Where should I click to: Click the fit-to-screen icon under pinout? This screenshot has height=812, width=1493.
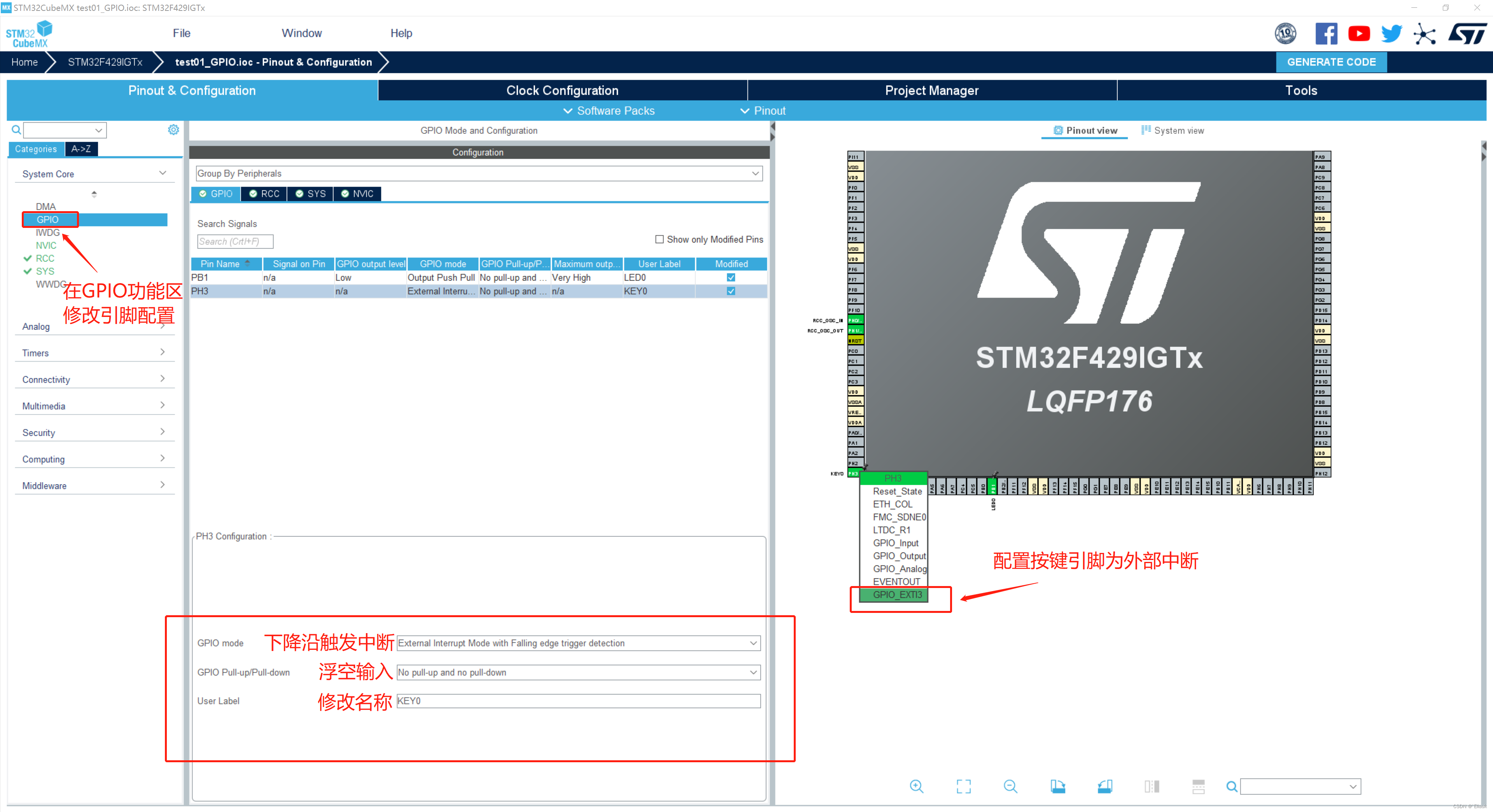963,786
